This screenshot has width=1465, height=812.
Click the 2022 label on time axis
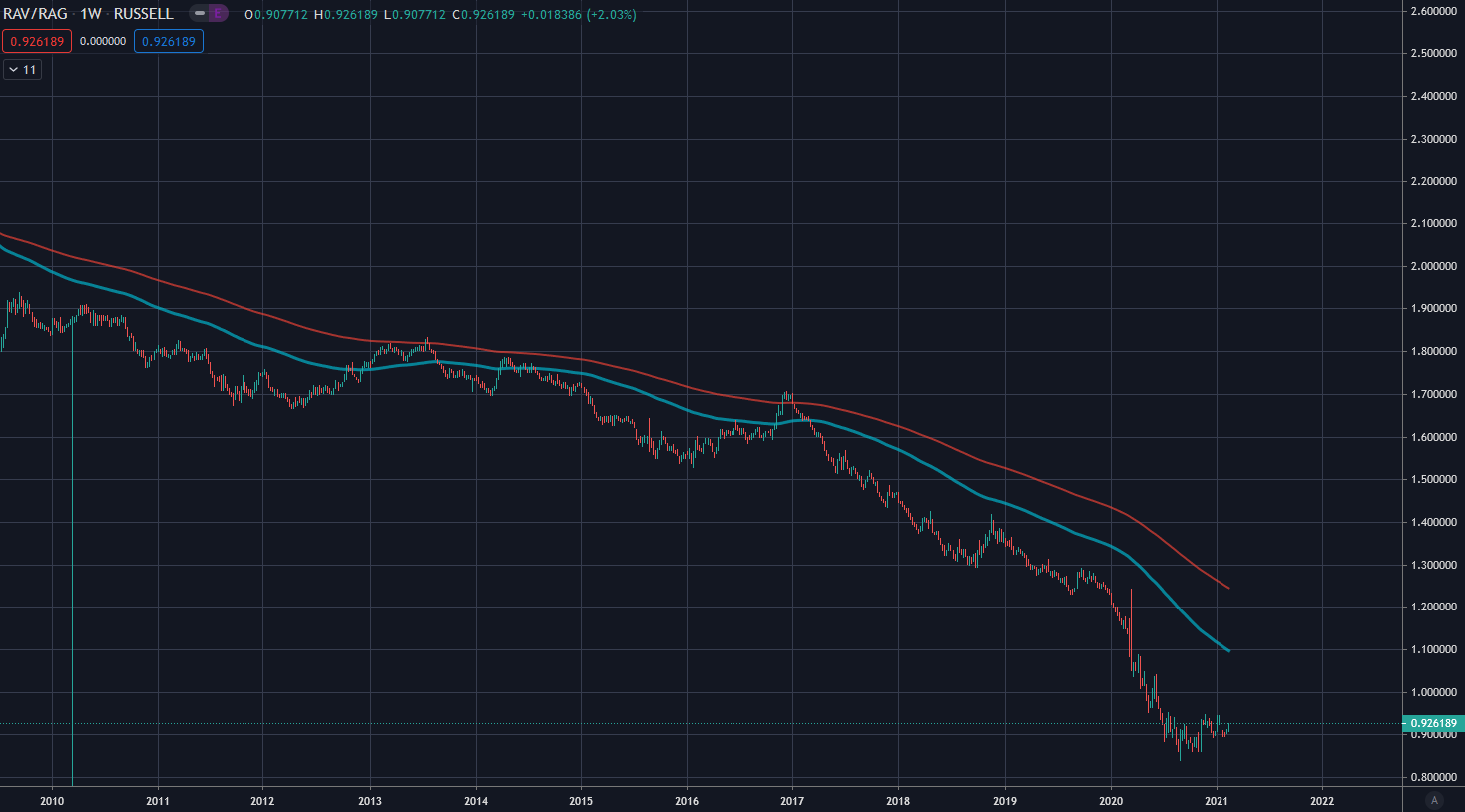tap(1321, 800)
